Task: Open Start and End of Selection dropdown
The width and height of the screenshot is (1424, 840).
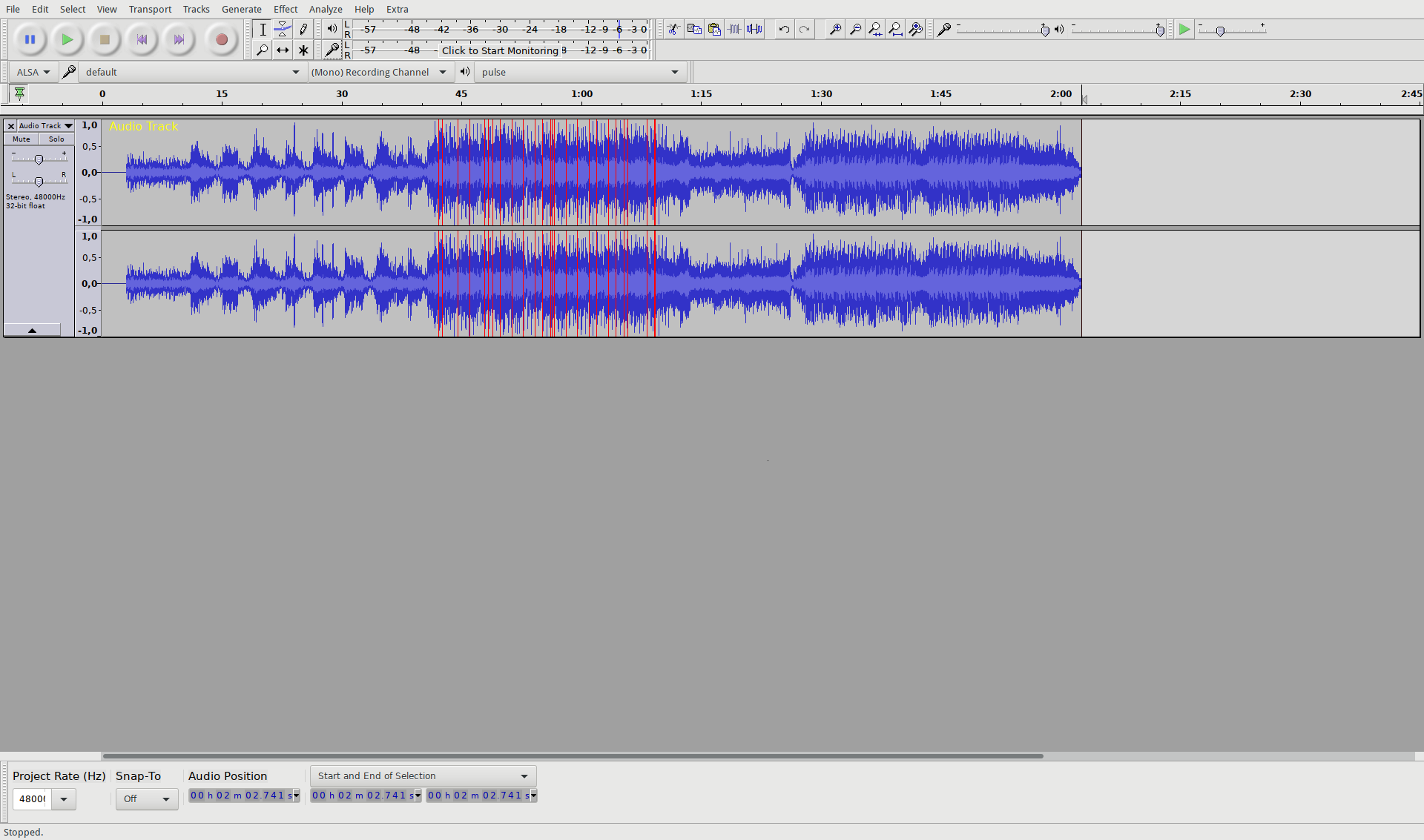Action: click(x=423, y=776)
